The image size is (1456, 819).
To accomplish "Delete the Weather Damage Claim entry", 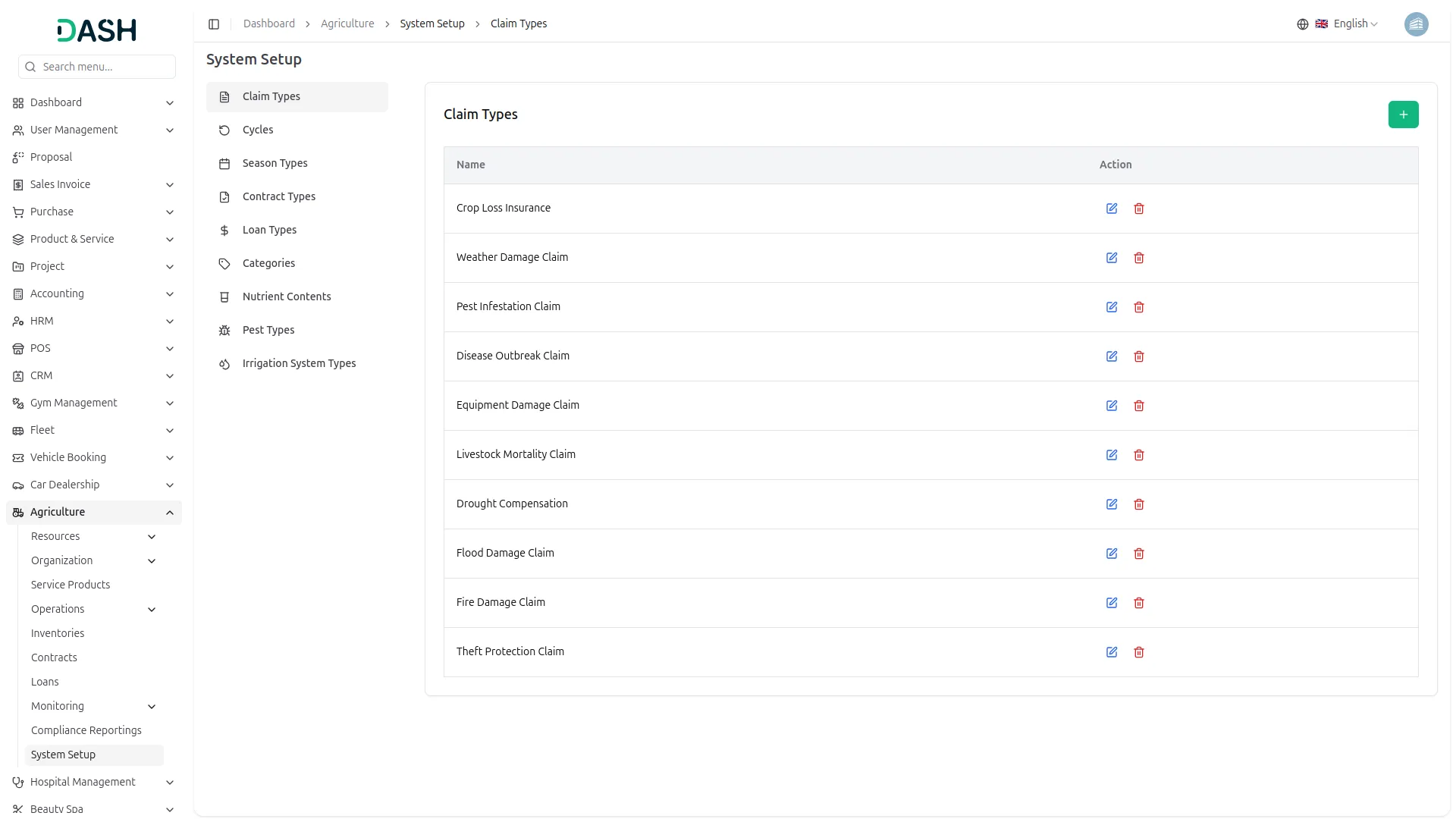I will [x=1139, y=258].
